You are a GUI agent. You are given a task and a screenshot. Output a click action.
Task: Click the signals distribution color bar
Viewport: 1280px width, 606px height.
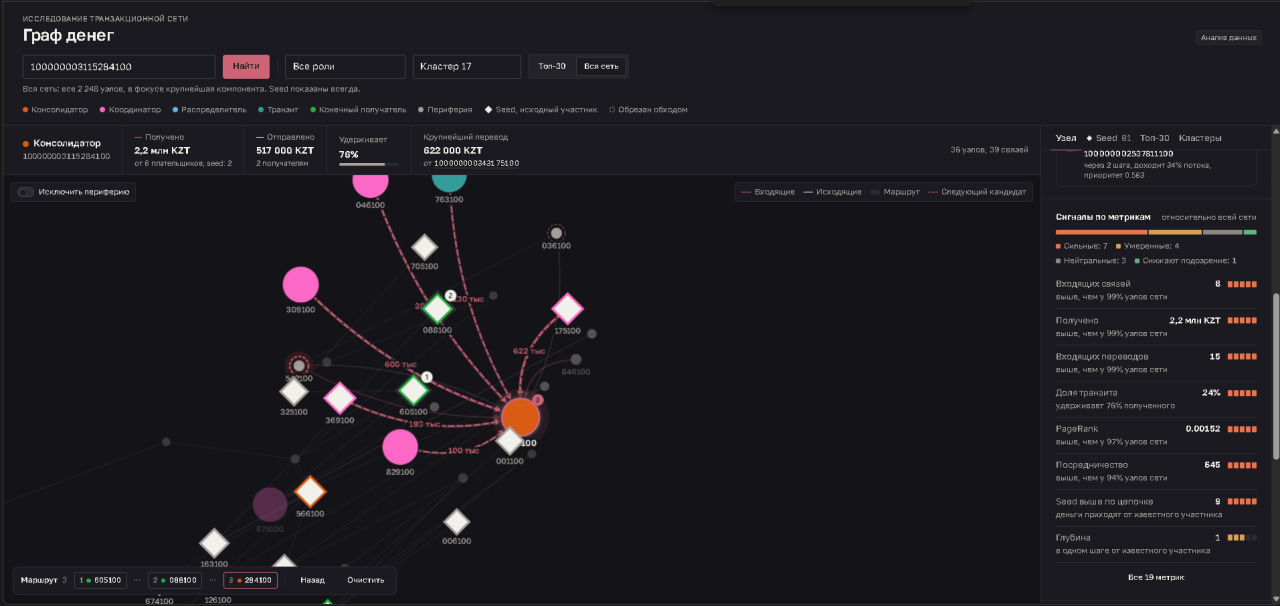(x=1156, y=232)
